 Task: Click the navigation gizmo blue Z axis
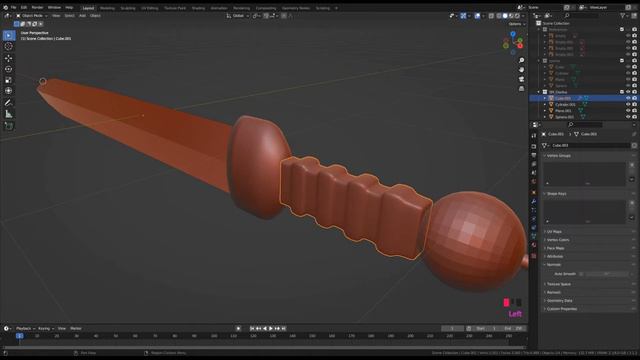(x=513, y=34)
